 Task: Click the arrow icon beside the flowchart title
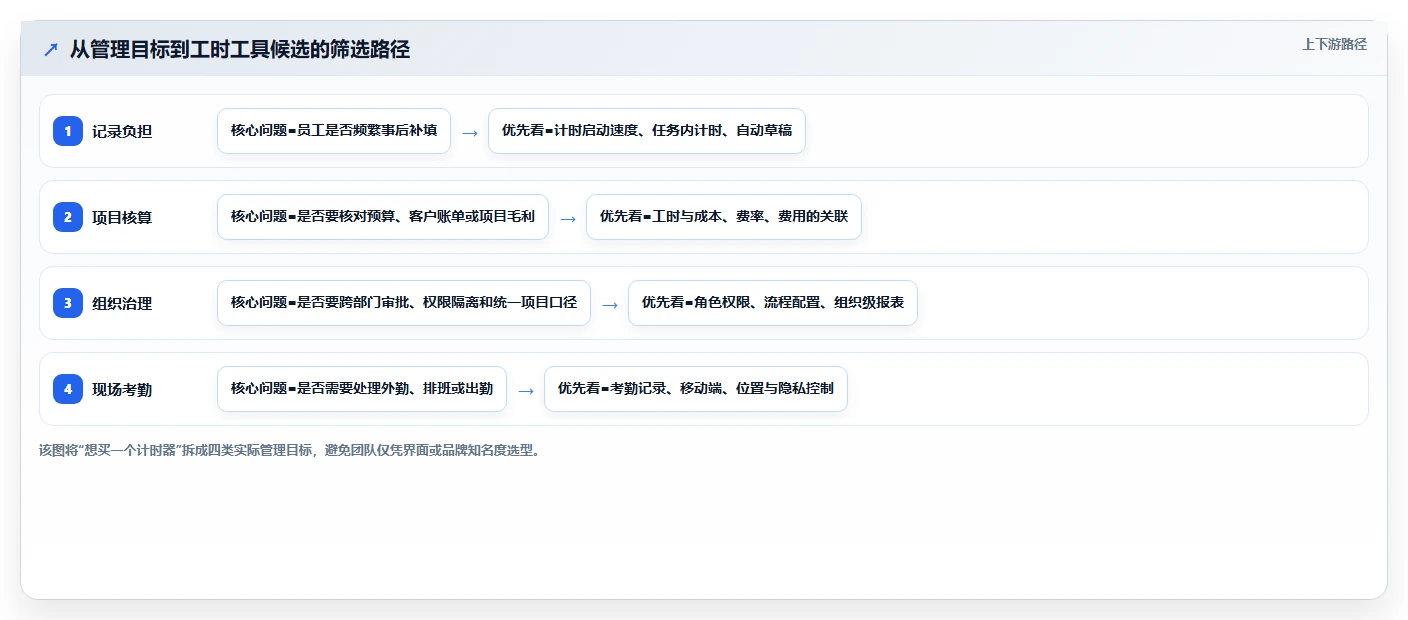[x=51, y=49]
